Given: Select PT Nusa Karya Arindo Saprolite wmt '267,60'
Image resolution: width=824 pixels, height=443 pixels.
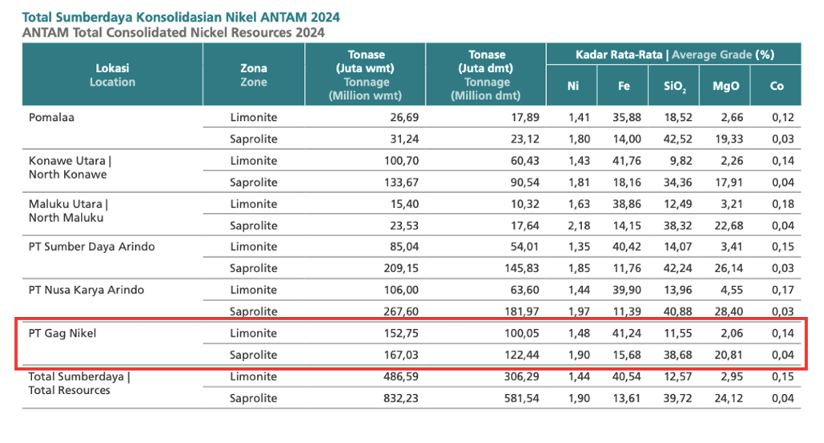Looking at the screenshot, I should click(x=401, y=311).
